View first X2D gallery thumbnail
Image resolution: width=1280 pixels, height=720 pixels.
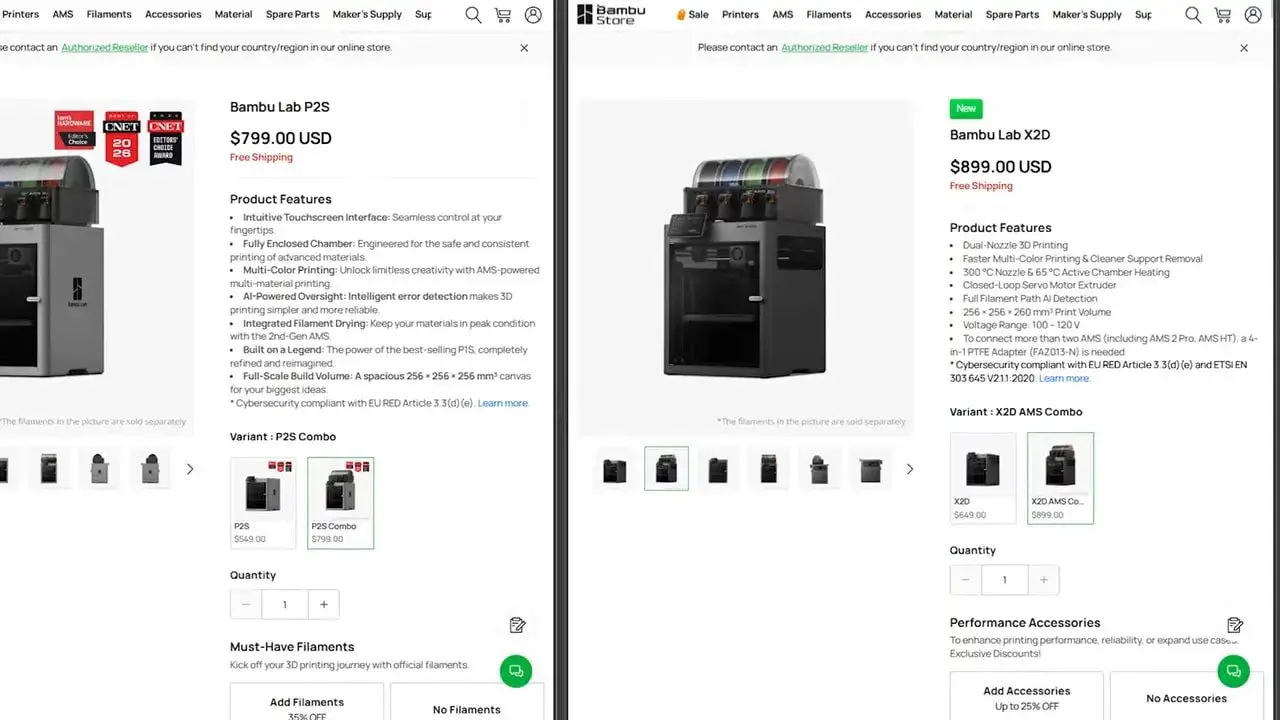616,469
